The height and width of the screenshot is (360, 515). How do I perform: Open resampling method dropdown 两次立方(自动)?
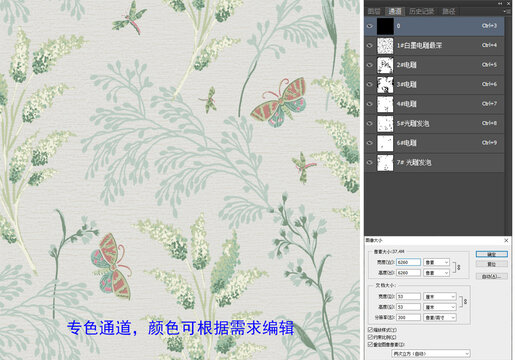click(431, 353)
